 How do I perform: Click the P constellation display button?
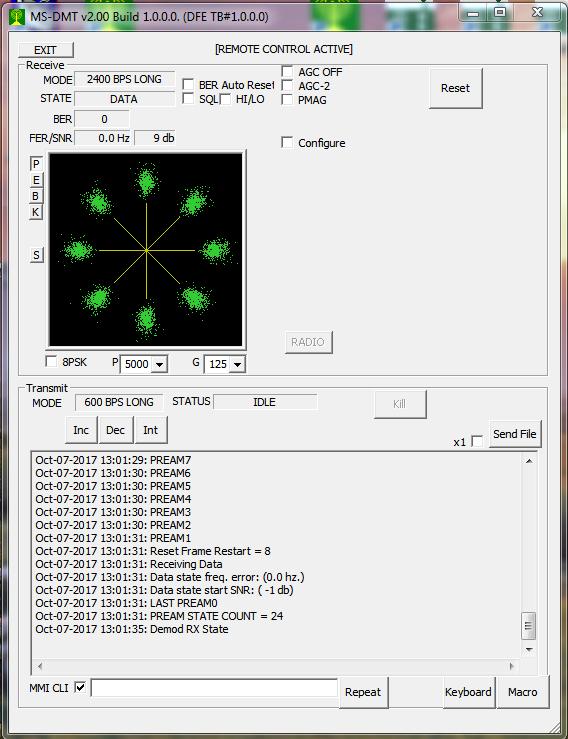pos(36,164)
